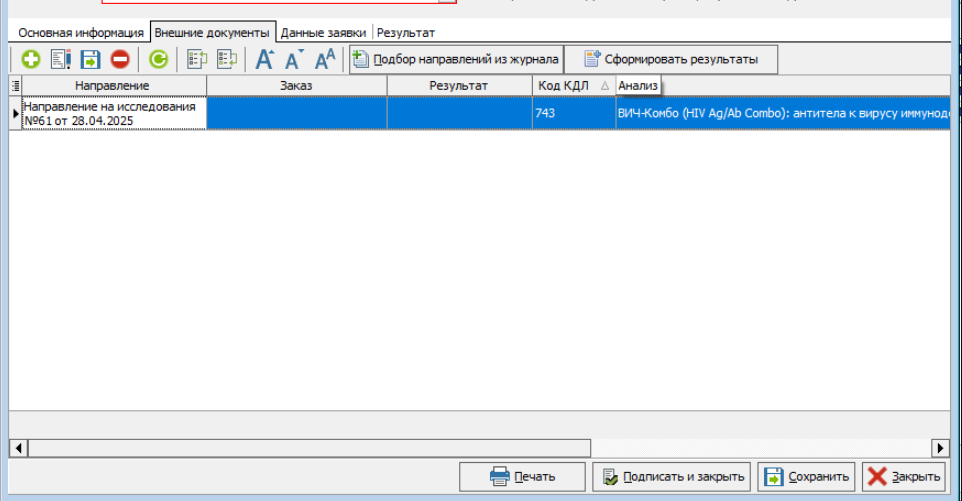Click the green add record icon
The height and width of the screenshot is (501, 962).
click(30, 60)
